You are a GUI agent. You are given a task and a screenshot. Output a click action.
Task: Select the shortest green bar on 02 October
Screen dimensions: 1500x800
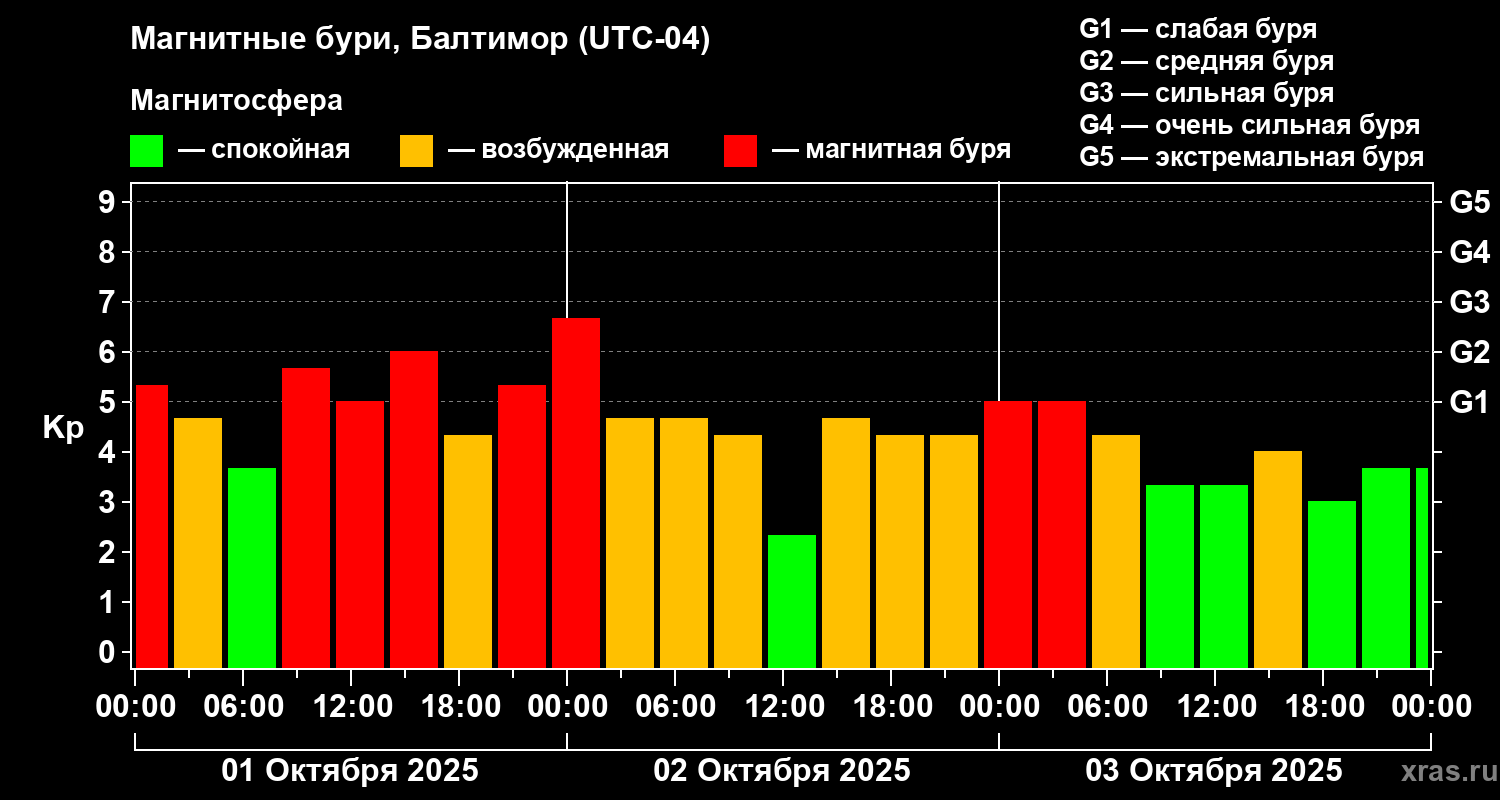(792, 601)
